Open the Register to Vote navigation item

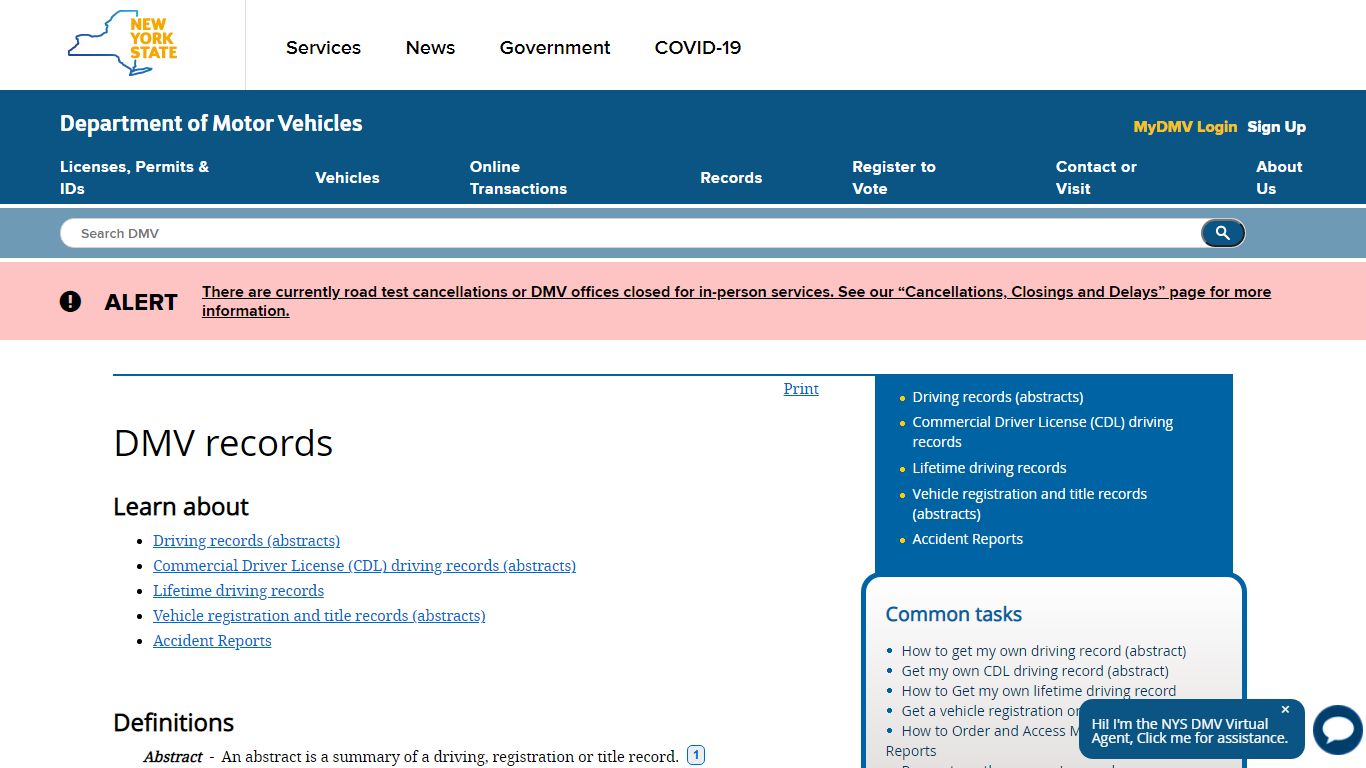click(x=894, y=178)
